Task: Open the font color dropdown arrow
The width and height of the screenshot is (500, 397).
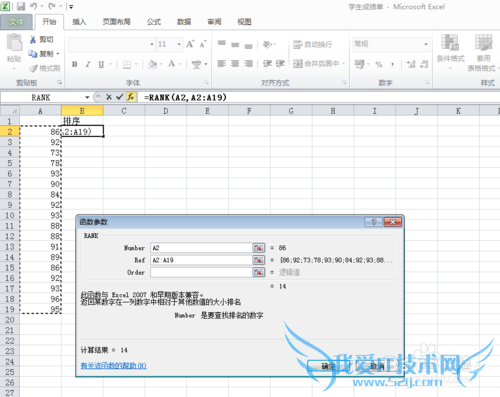Action: pos(180,64)
